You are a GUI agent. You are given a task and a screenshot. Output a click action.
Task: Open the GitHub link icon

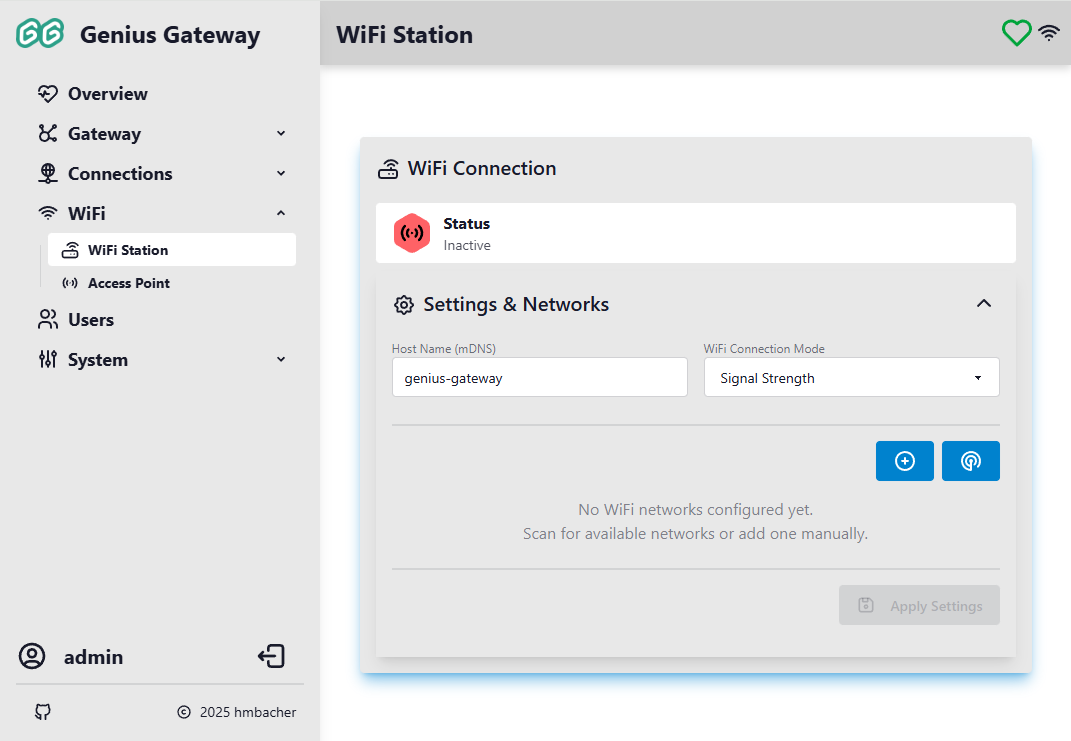[42, 712]
